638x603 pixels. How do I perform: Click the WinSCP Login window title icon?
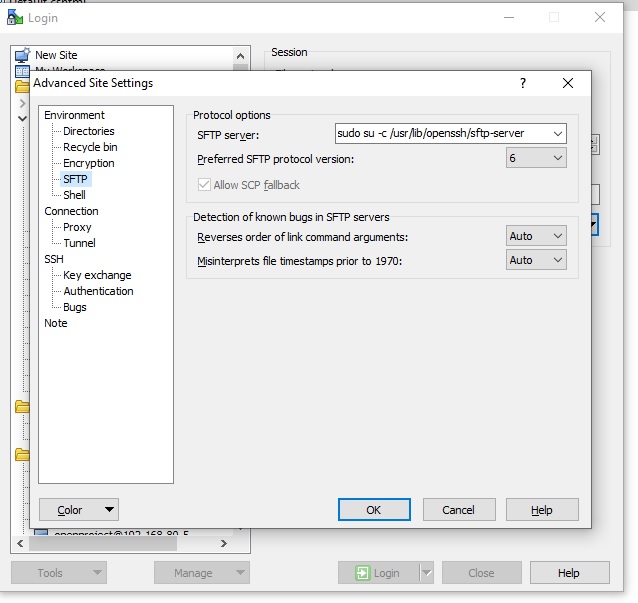coord(14,17)
